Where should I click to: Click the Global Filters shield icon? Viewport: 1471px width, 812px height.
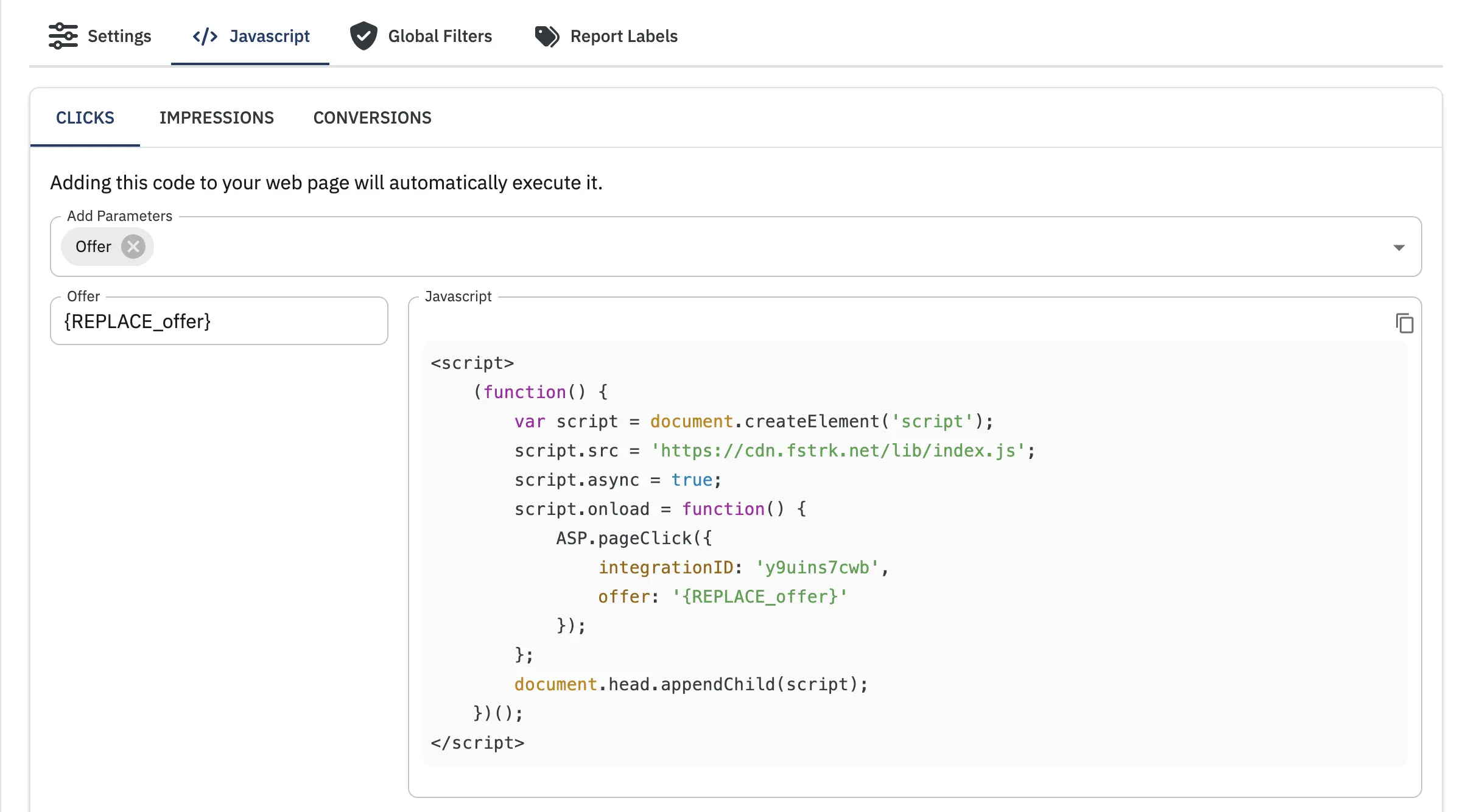[363, 36]
